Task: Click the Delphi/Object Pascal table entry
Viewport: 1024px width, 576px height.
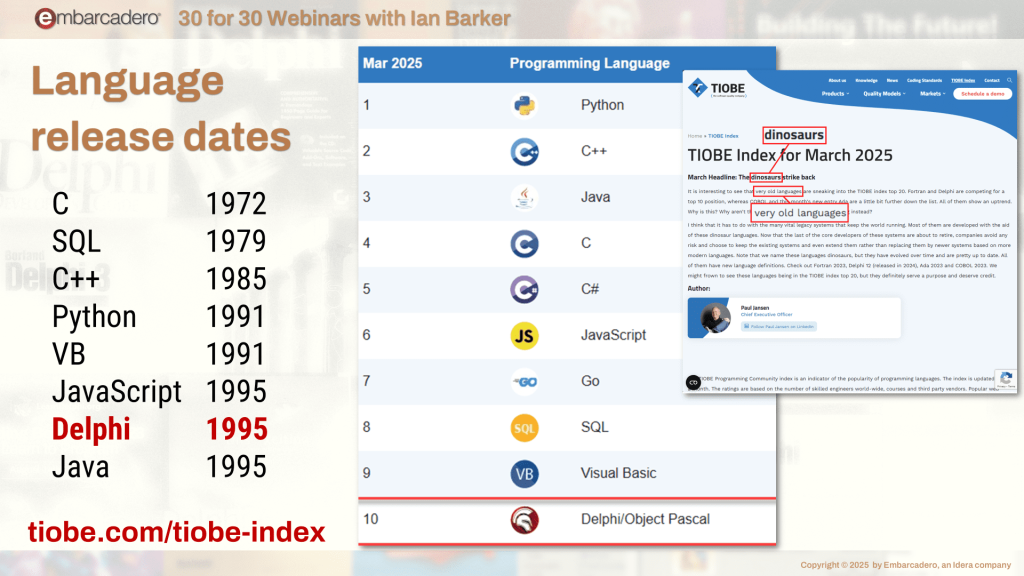Action: coord(645,519)
